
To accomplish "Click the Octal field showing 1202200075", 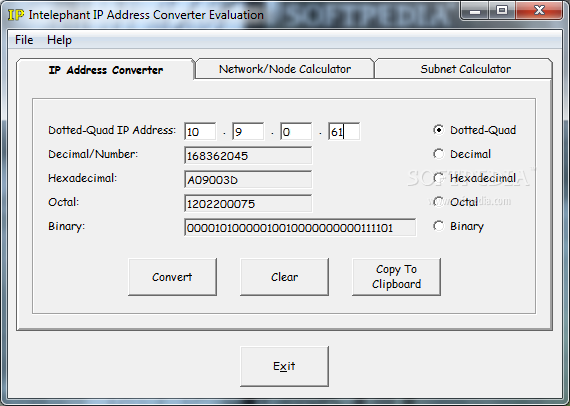I will (248, 204).
